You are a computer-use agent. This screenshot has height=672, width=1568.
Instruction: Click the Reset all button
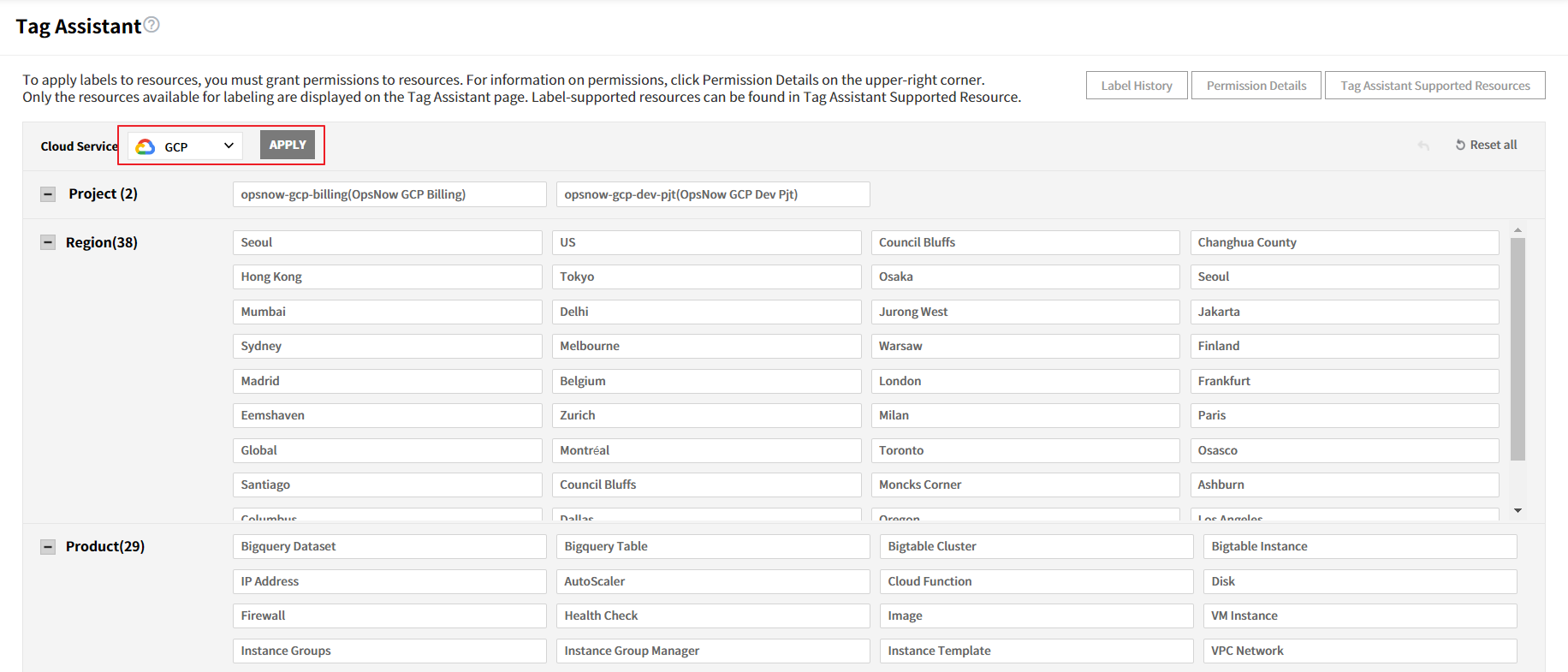point(1486,146)
